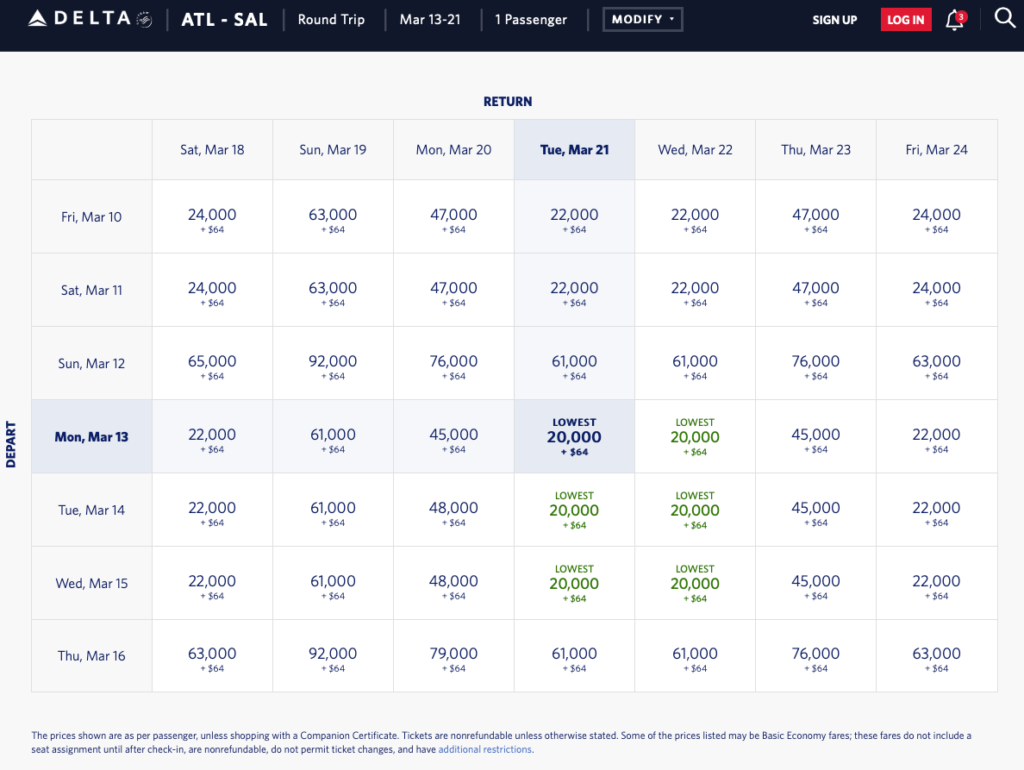Select the ATL - SAL route in header

[224, 19]
